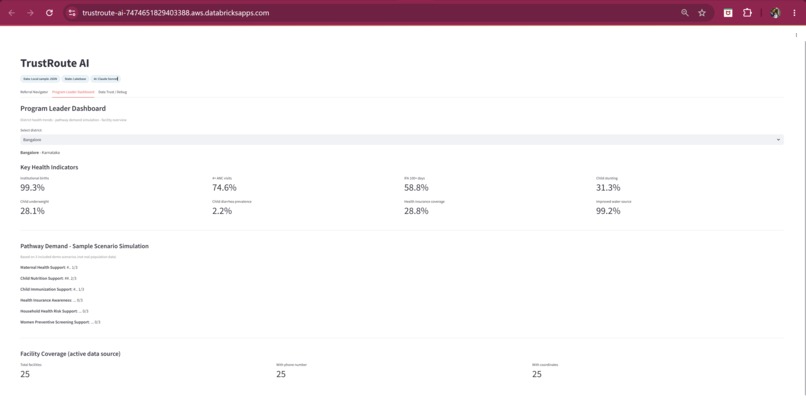Click the Data Local sample badge

point(40,79)
